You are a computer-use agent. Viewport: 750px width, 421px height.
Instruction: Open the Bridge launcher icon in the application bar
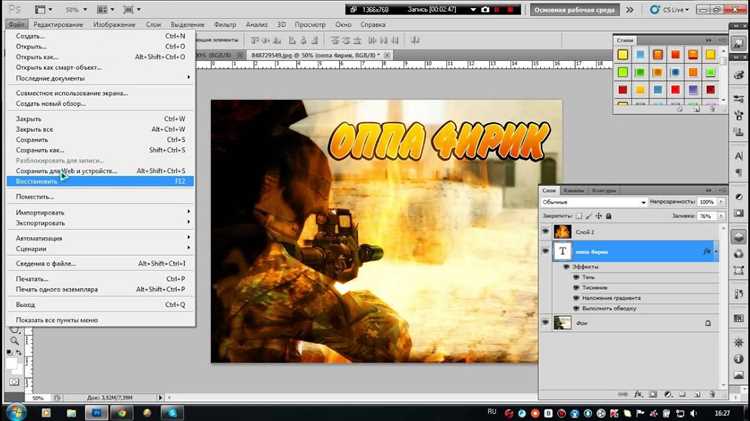point(40,10)
